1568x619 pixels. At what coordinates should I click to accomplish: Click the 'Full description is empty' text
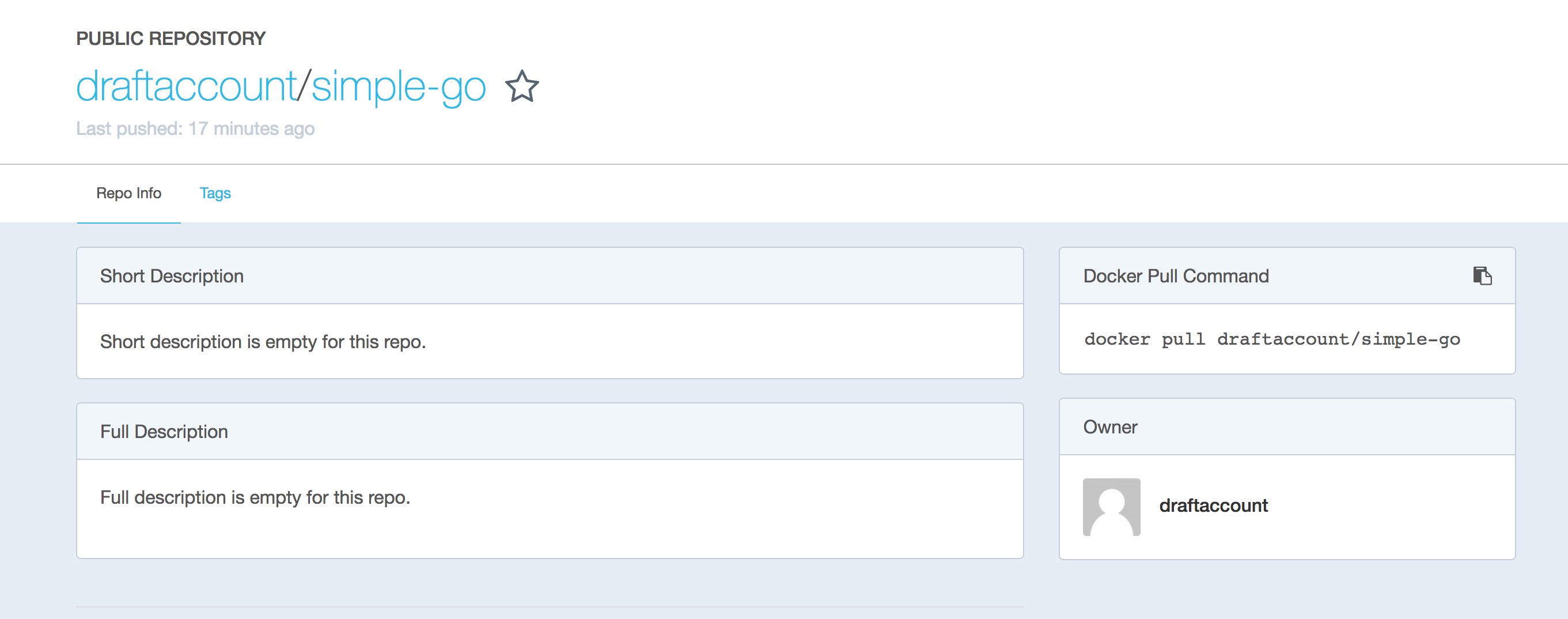255,498
